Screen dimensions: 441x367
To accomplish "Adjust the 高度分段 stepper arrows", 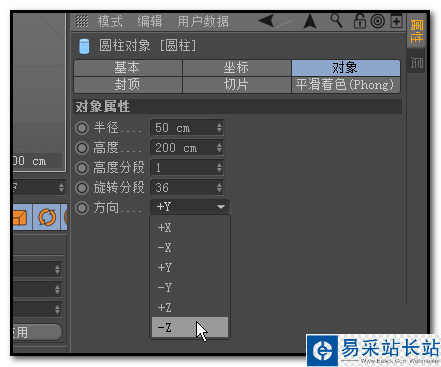I will 219,168.
